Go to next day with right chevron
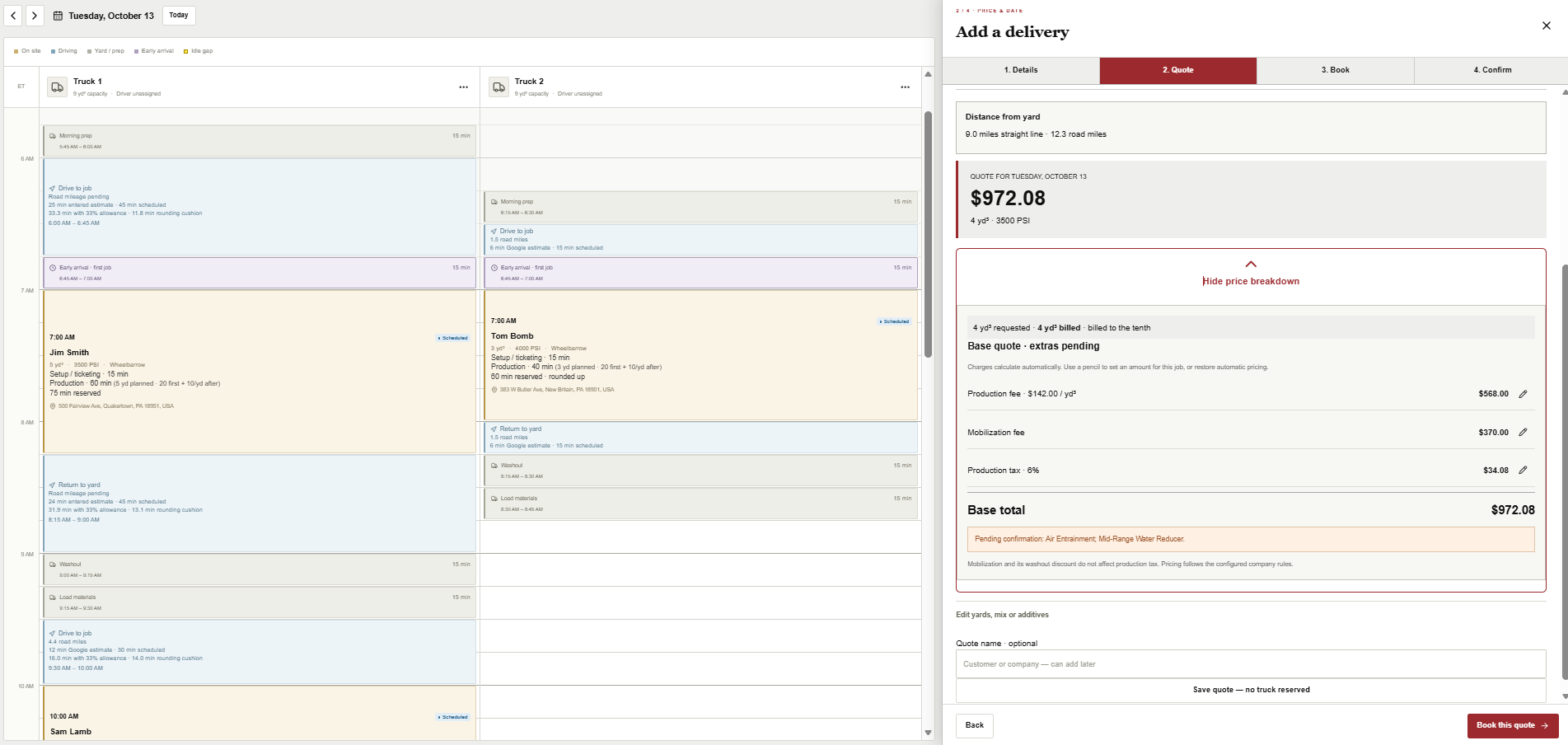This screenshot has width=1568, height=745. (35, 16)
